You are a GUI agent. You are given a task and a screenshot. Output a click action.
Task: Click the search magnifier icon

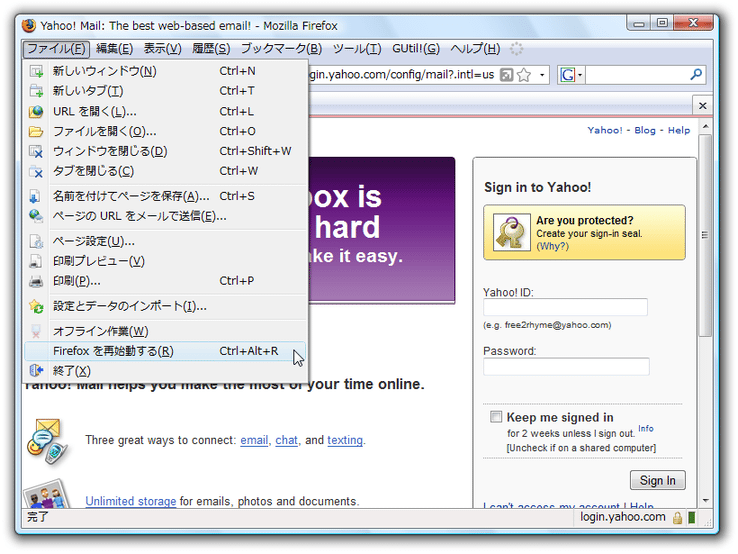(x=696, y=75)
